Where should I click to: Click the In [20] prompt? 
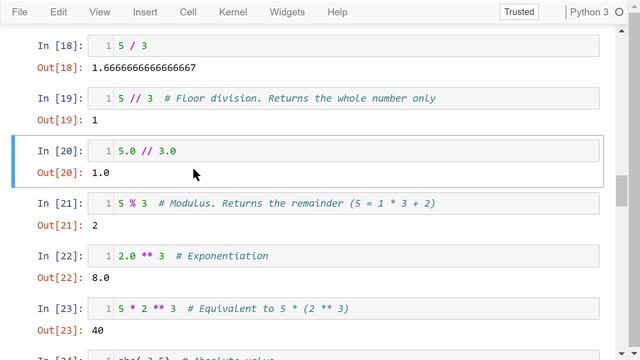coord(60,151)
